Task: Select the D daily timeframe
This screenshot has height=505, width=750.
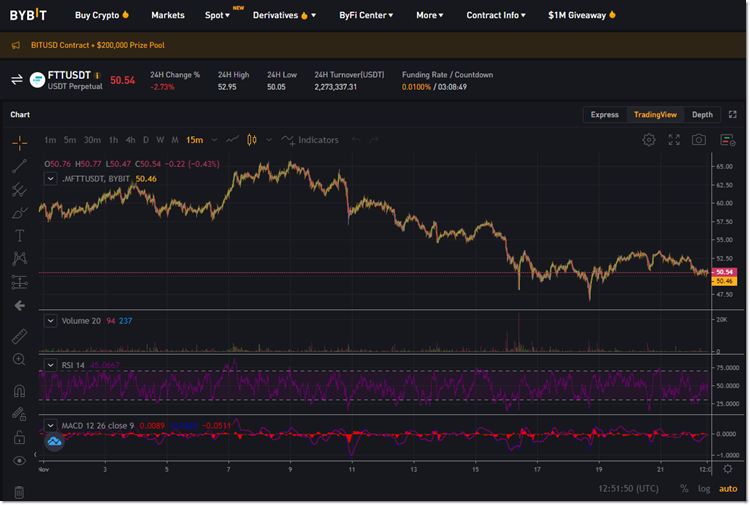Action: [145, 140]
